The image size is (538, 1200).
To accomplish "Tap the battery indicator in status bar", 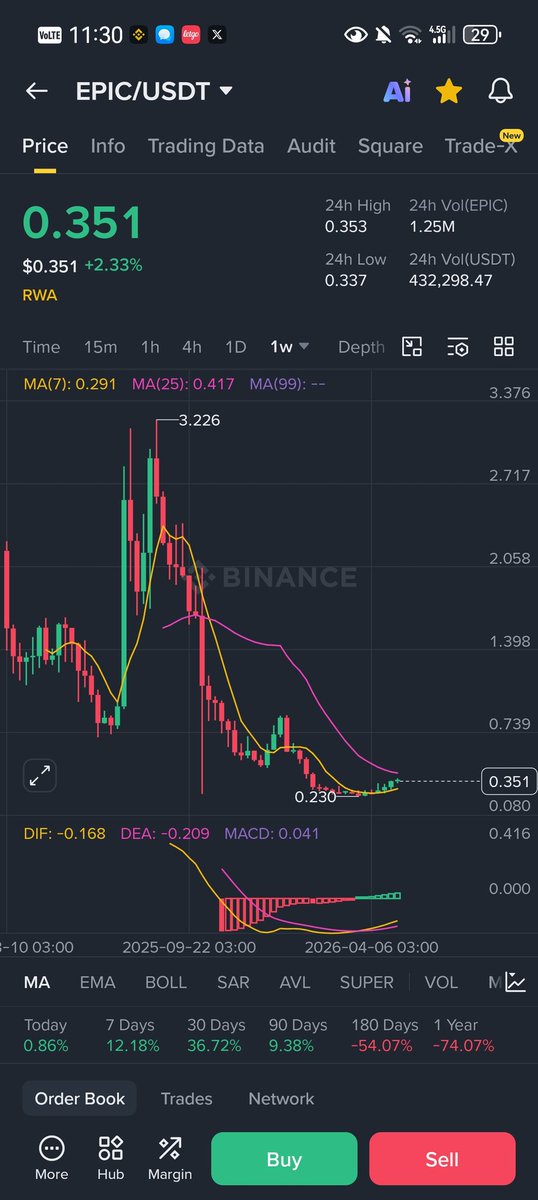I will pyautogui.click(x=481, y=35).
